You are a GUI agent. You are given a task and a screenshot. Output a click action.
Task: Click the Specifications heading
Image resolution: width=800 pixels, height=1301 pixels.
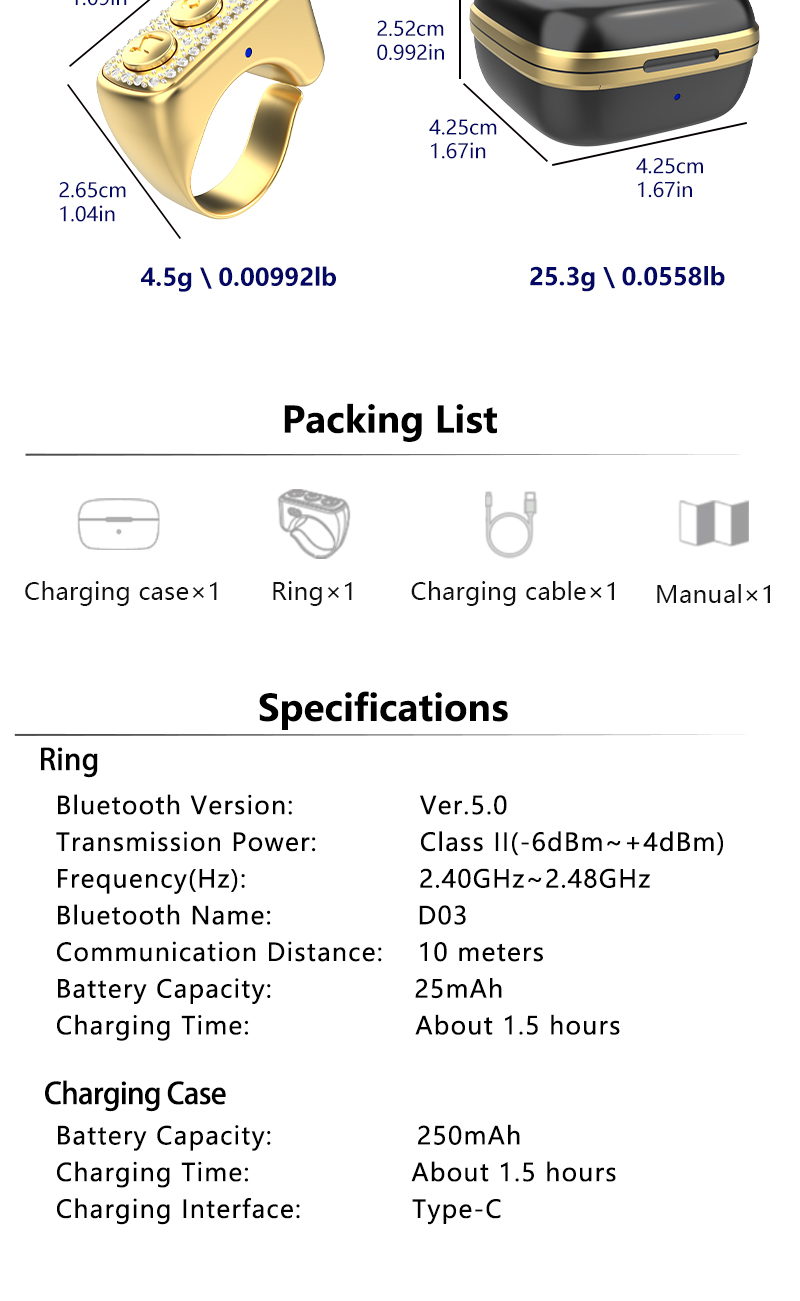383,708
